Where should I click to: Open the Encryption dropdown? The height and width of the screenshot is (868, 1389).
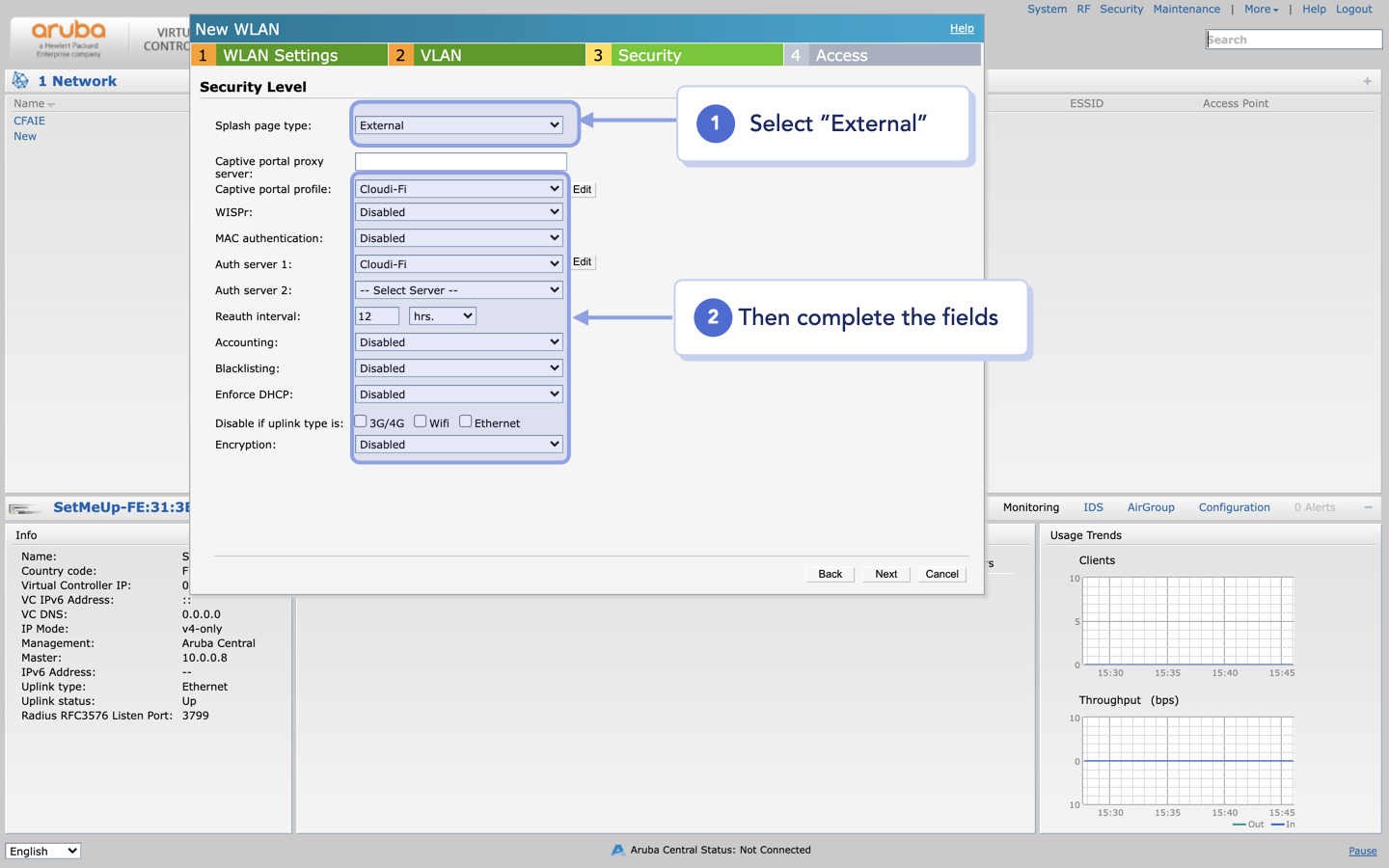pyautogui.click(x=458, y=444)
